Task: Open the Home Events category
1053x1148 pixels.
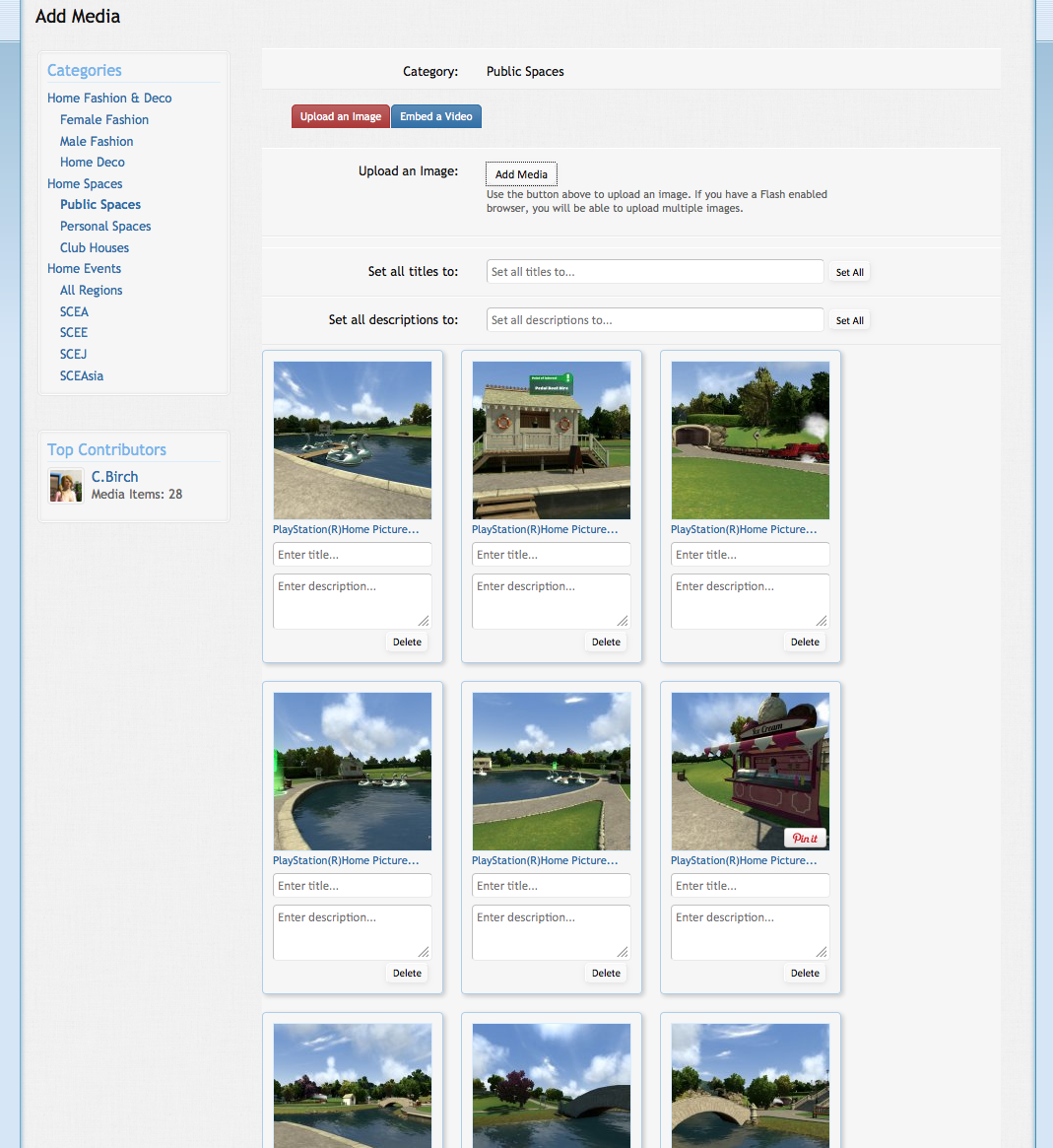Action: pyautogui.click(x=84, y=269)
